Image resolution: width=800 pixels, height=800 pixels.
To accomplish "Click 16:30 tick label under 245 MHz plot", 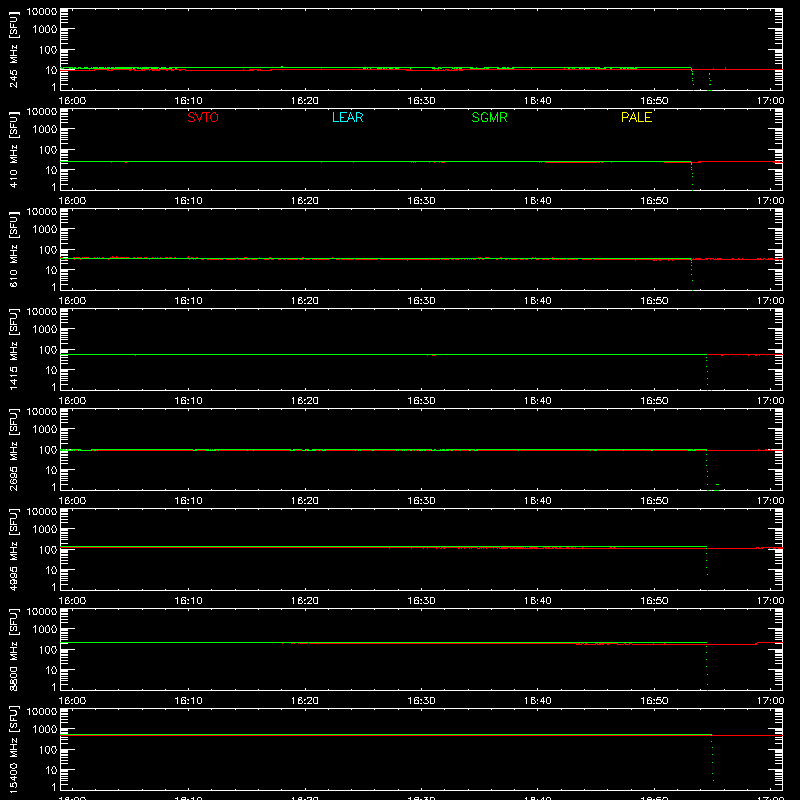I will pos(421,101).
